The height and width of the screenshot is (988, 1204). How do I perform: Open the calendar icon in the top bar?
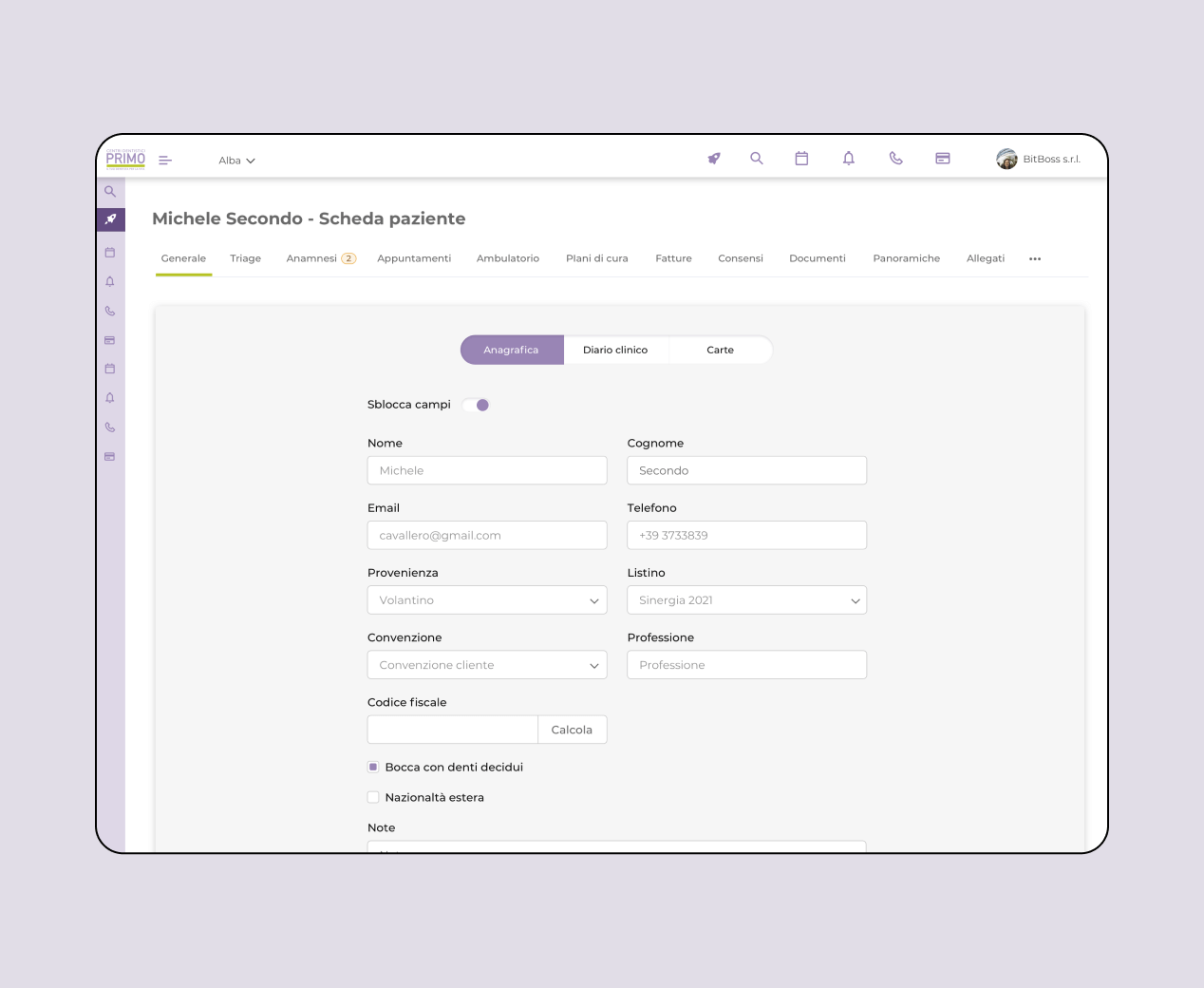(801, 158)
